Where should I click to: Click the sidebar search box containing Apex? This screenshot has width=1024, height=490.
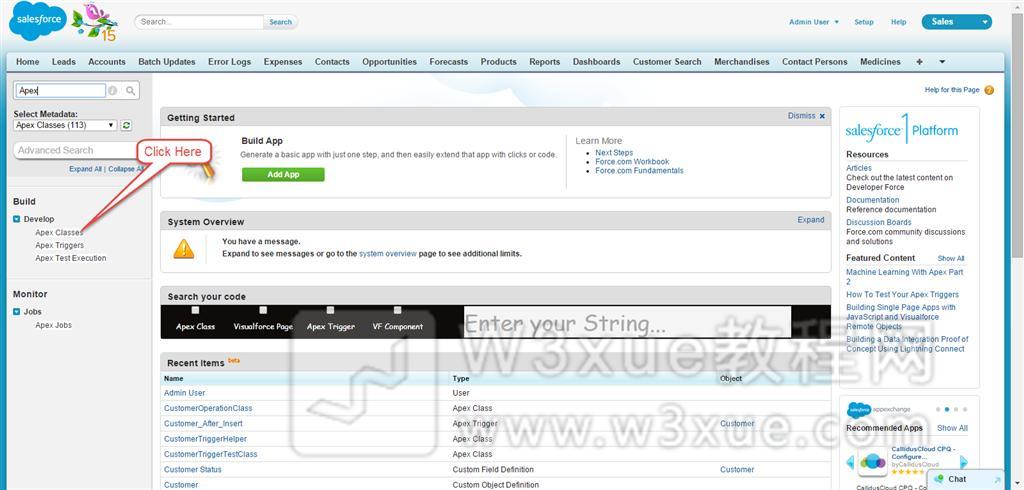coord(60,91)
